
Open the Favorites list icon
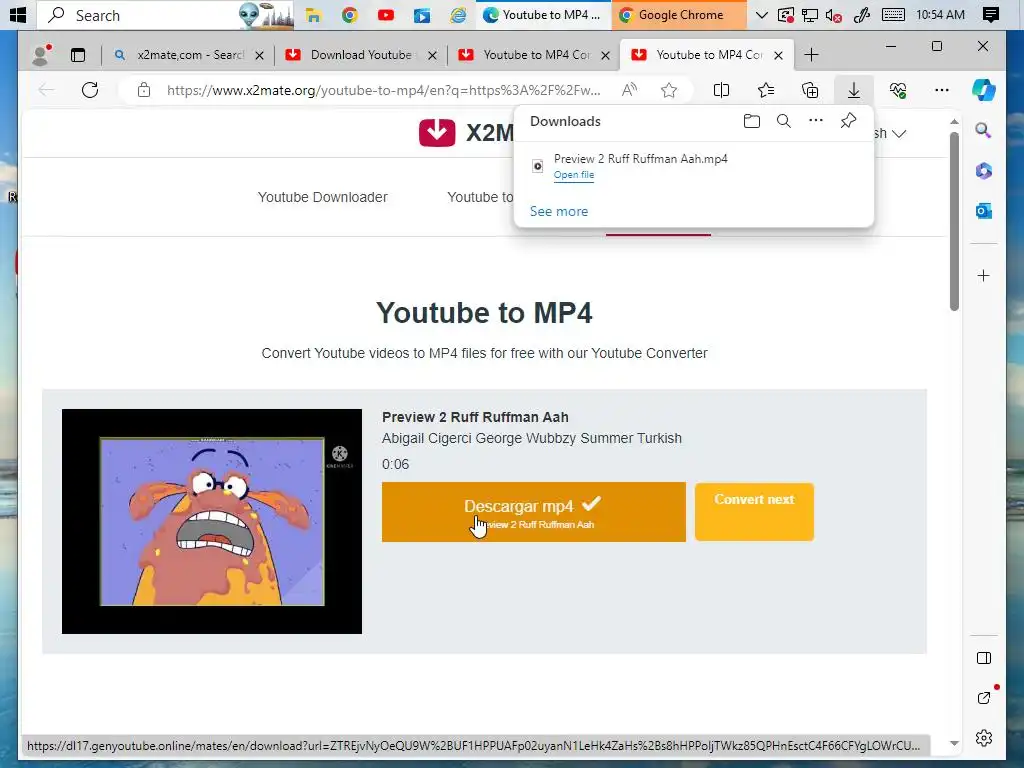tap(765, 90)
